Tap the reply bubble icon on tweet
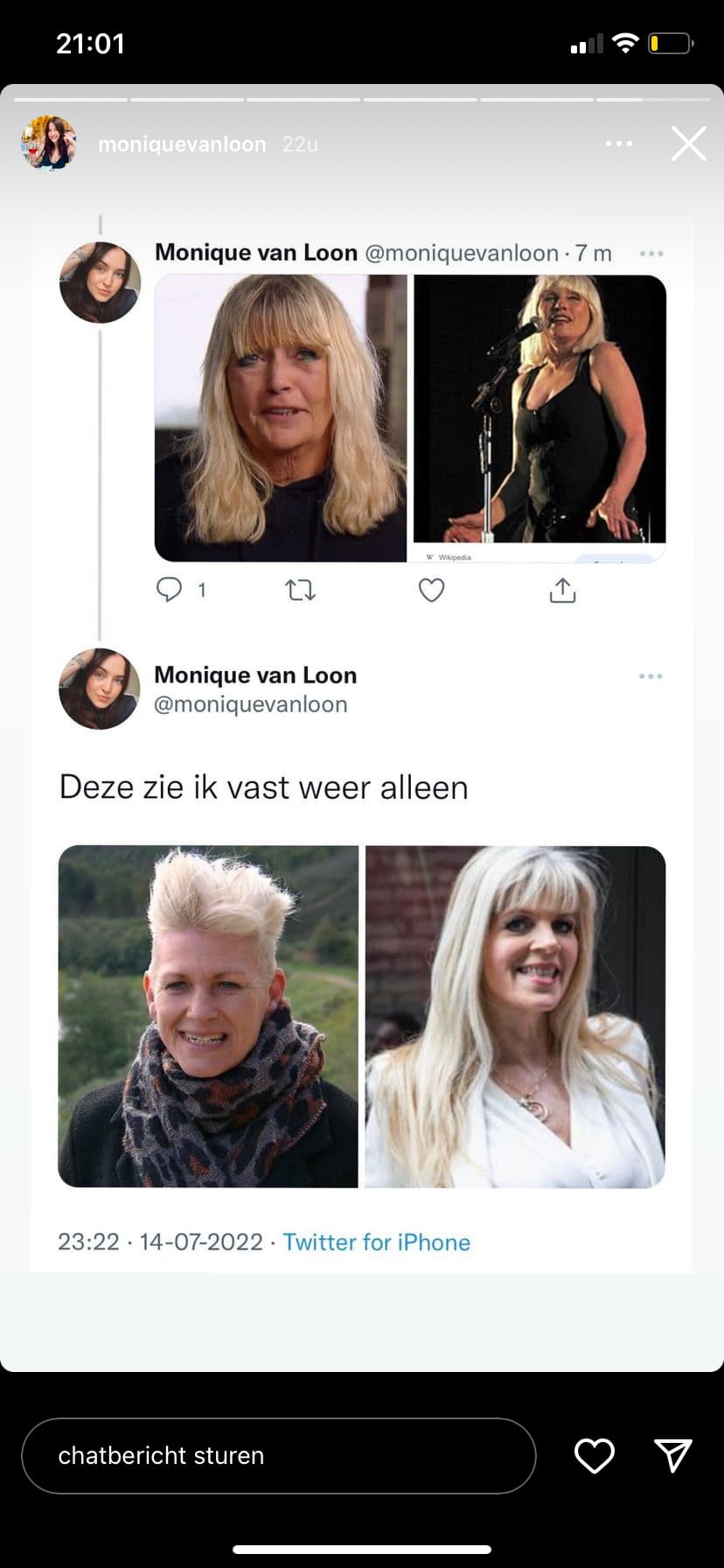The image size is (724, 1568). tap(169, 590)
